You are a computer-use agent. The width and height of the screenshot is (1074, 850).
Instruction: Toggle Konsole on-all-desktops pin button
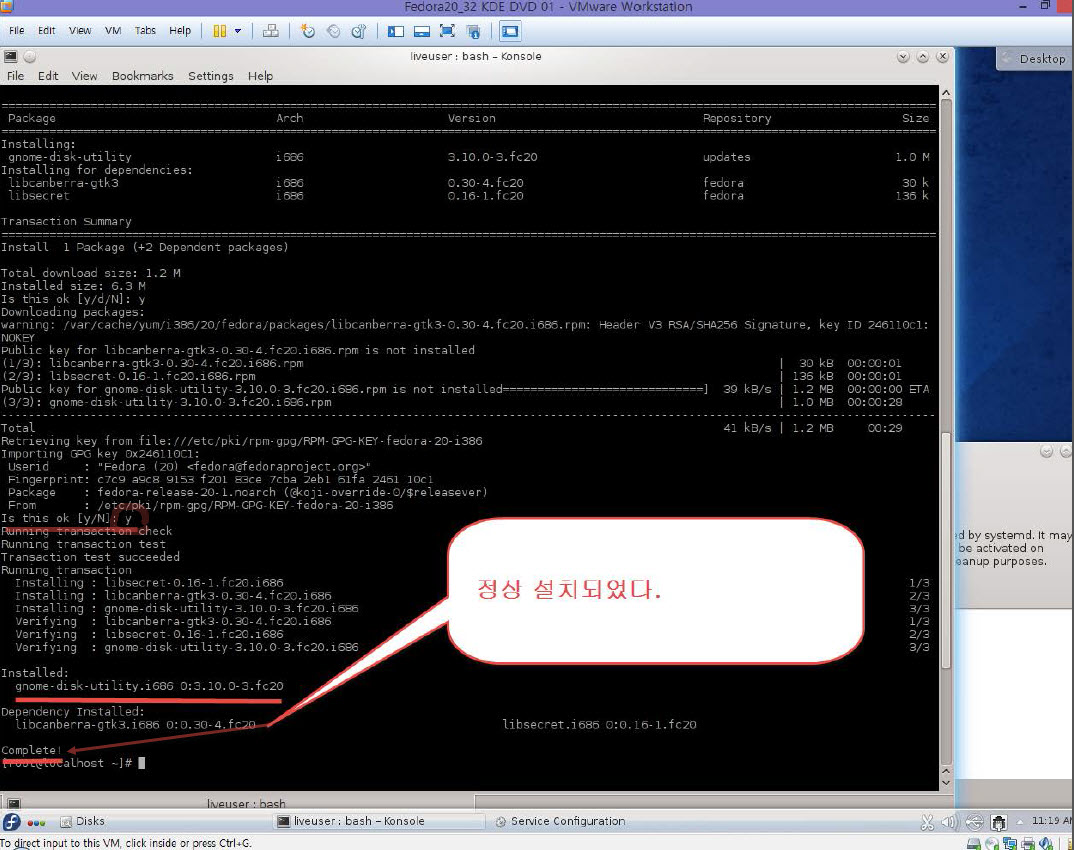(29, 56)
